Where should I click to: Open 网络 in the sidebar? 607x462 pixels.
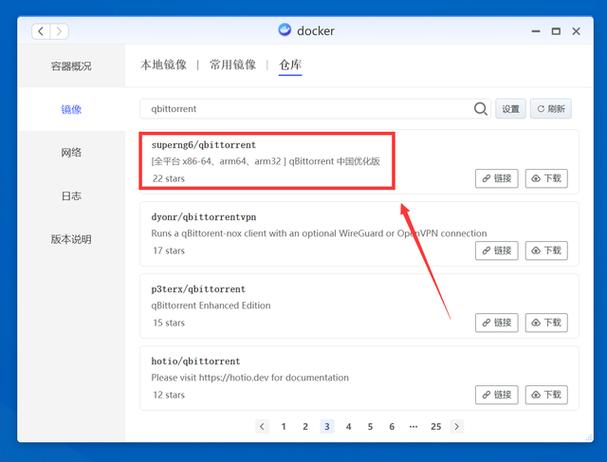[71, 153]
